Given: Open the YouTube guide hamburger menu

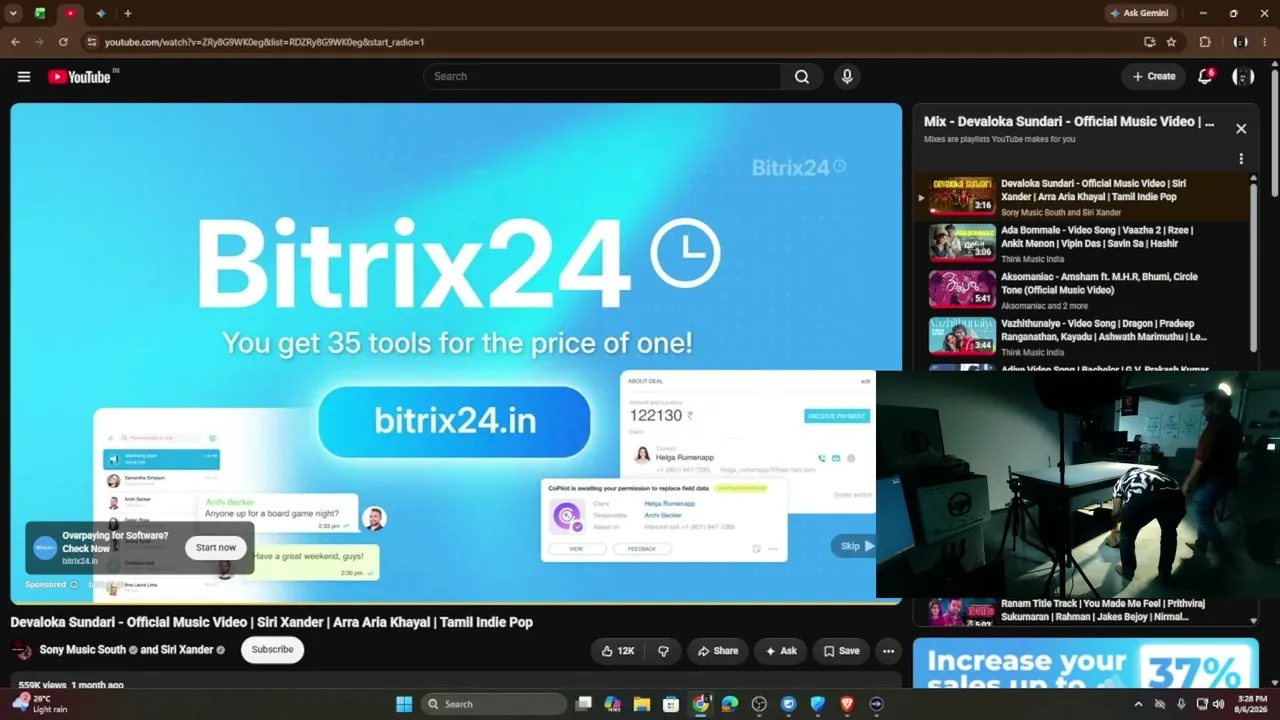Looking at the screenshot, I should pos(24,77).
